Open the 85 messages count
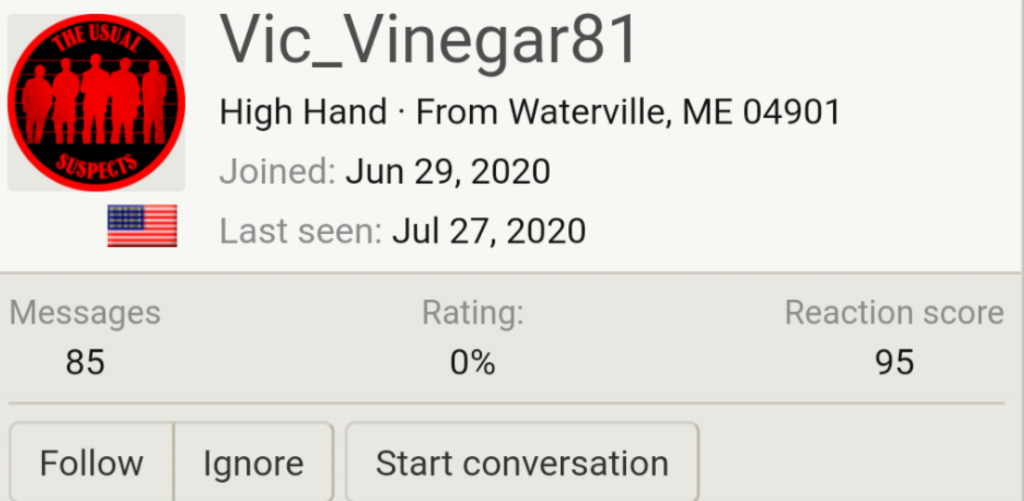This screenshot has height=501, width=1024. pos(85,362)
